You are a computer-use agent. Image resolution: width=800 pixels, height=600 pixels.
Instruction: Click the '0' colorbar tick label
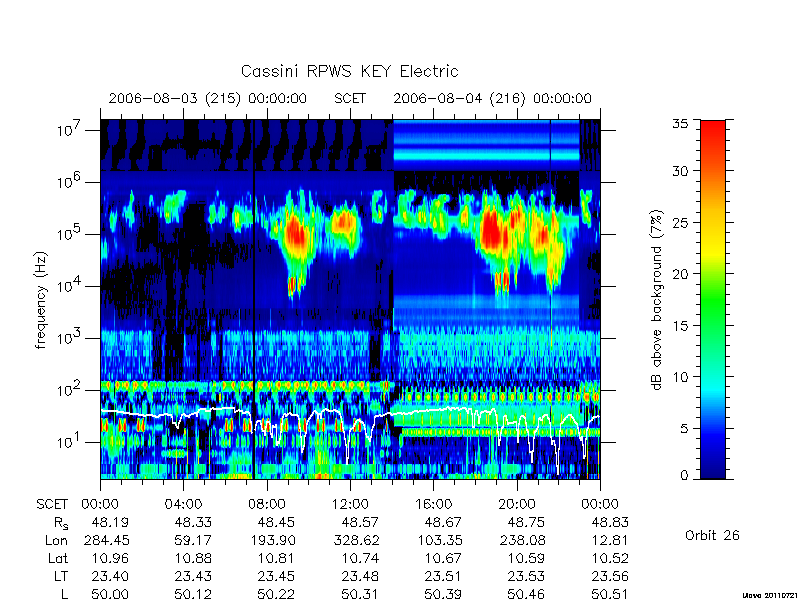point(684,475)
